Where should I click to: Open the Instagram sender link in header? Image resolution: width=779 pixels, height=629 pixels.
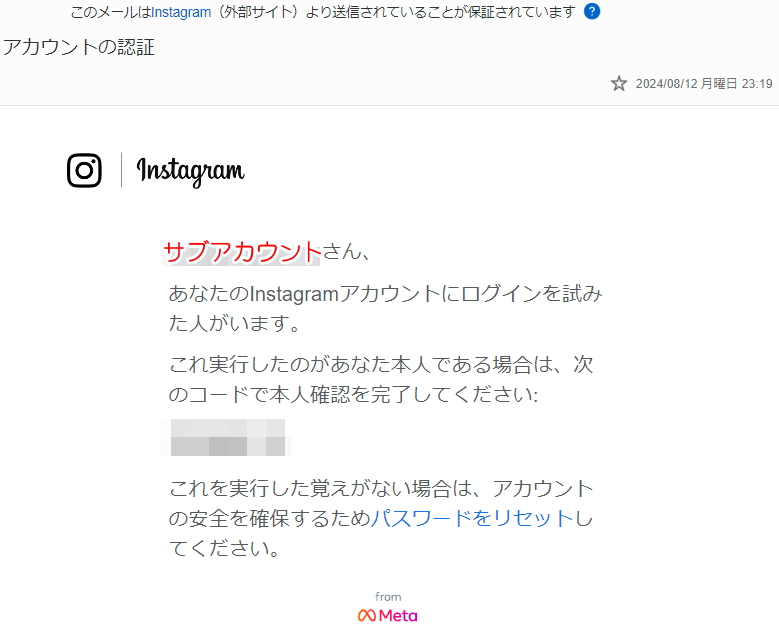tap(181, 12)
